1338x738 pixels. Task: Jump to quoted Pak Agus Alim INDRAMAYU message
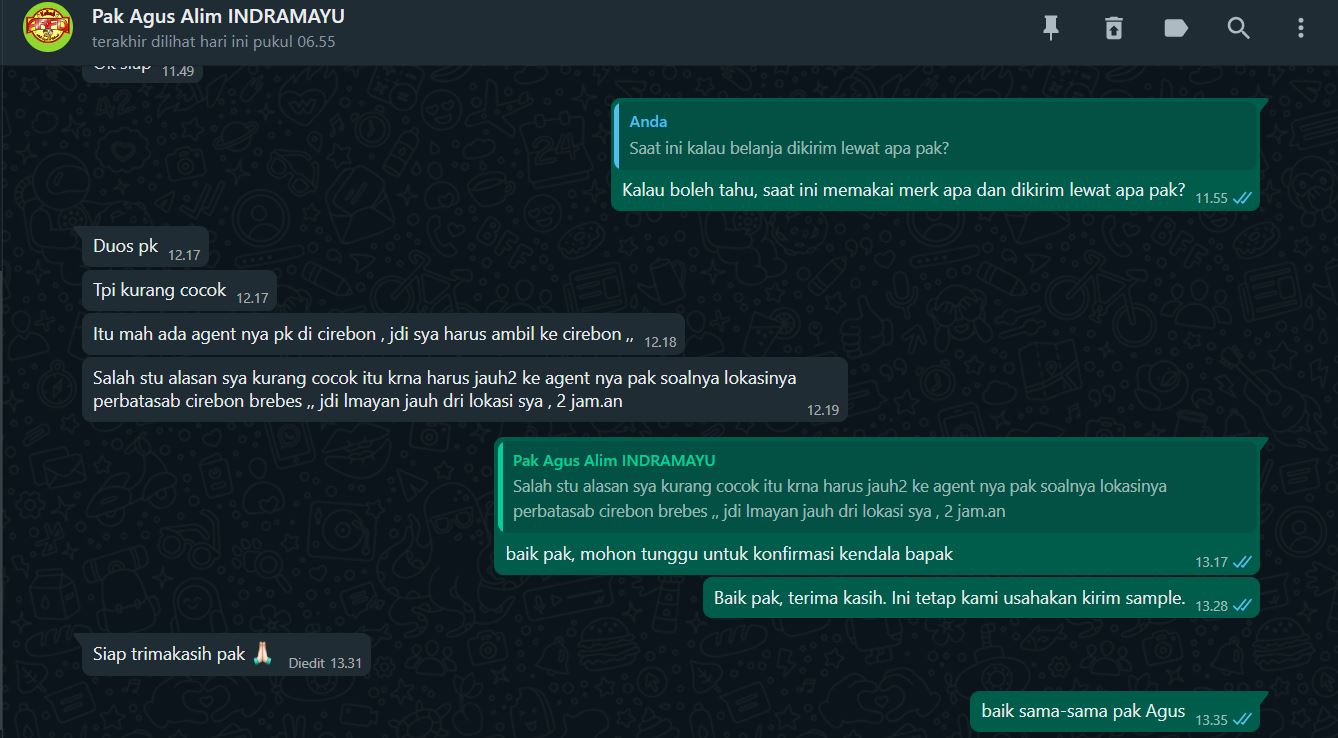click(876, 486)
